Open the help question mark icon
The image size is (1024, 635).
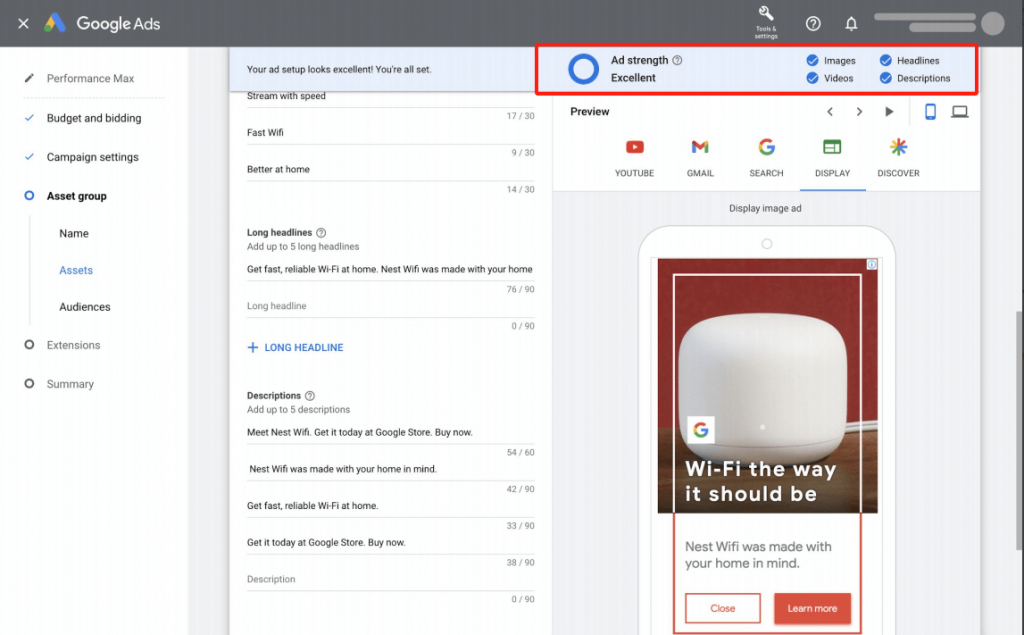(x=813, y=24)
